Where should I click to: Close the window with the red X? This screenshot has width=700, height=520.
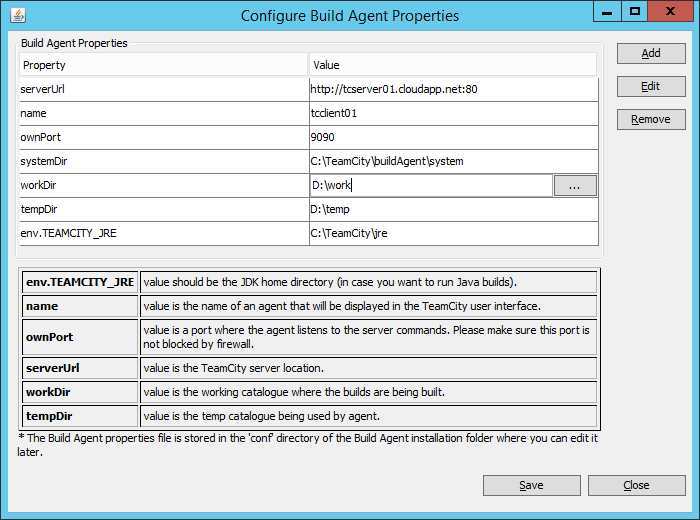671,12
